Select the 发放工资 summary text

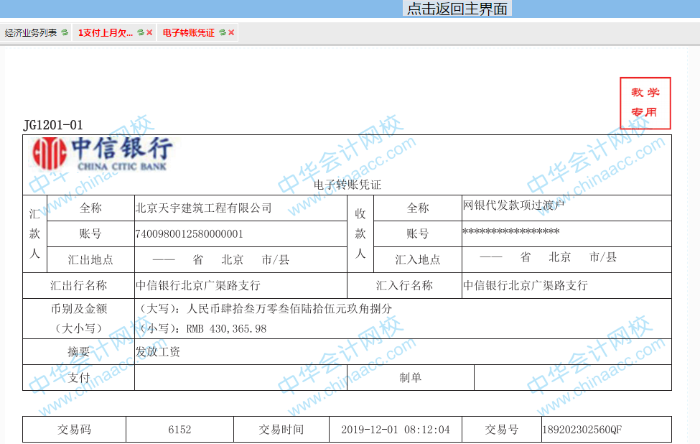pos(157,352)
